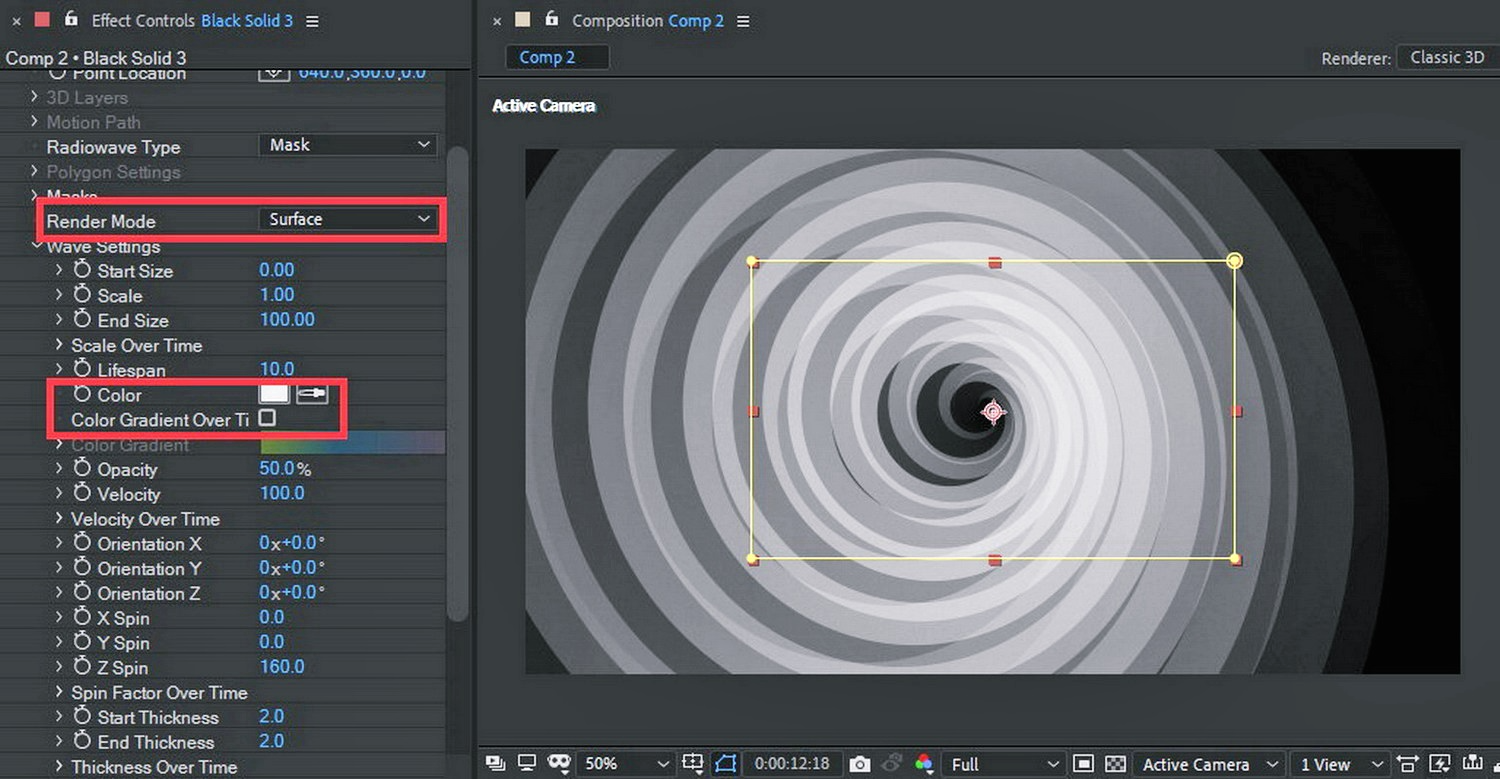The image size is (1500, 779).
Task: Open the Active Camera view dropdown
Action: (1210, 764)
